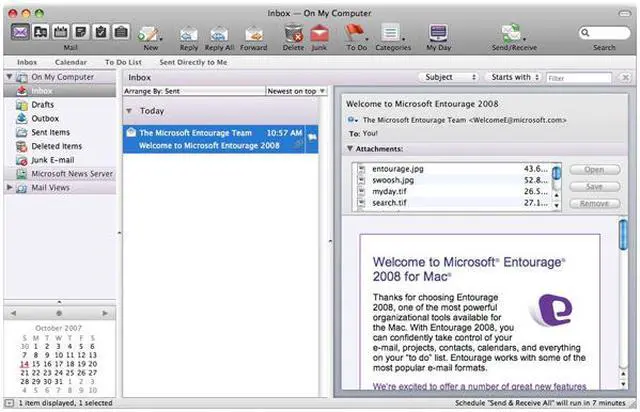Viewport: 640px width, 412px height.
Task: Click Arrange By: Sent header
Action: click(x=194, y=91)
